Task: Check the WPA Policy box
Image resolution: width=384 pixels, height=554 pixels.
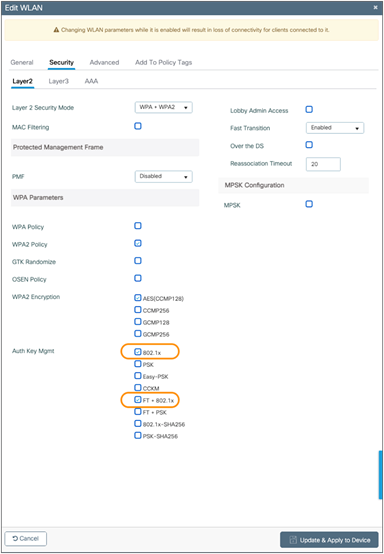Action: point(138,226)
